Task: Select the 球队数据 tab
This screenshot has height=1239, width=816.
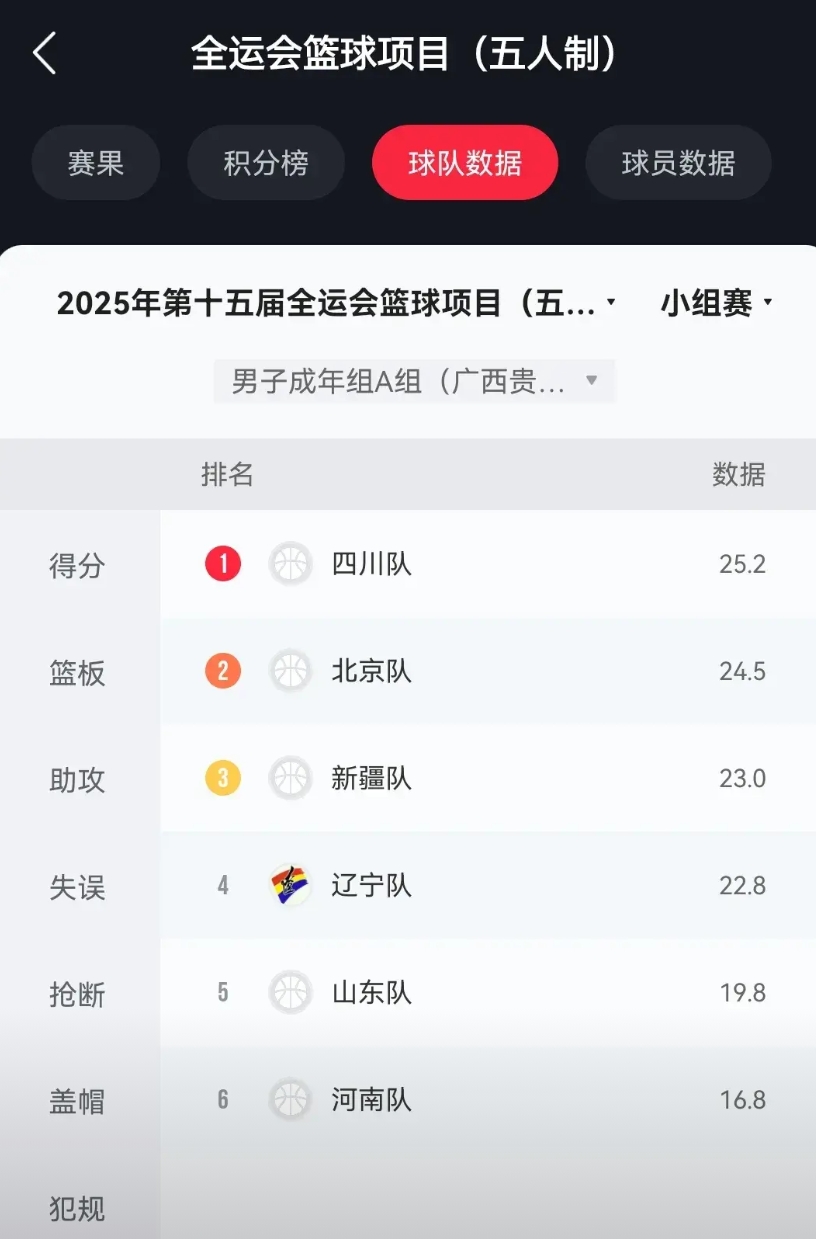Action: pos(465,163)
